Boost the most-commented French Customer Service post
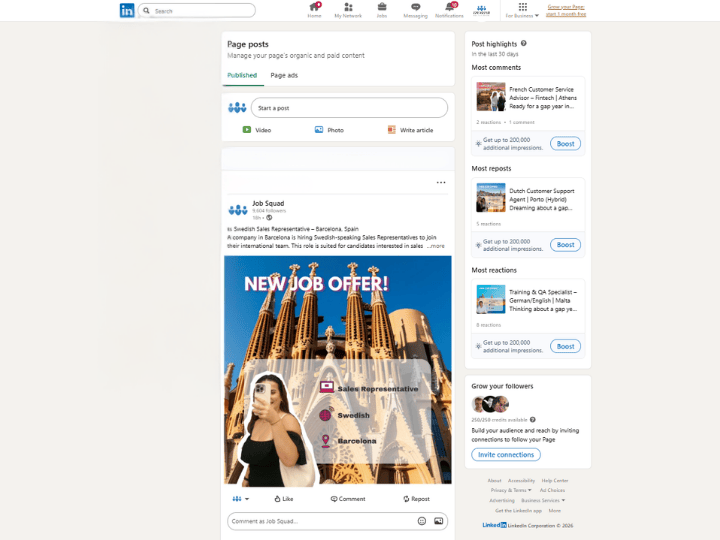 (x=565, y=144)
